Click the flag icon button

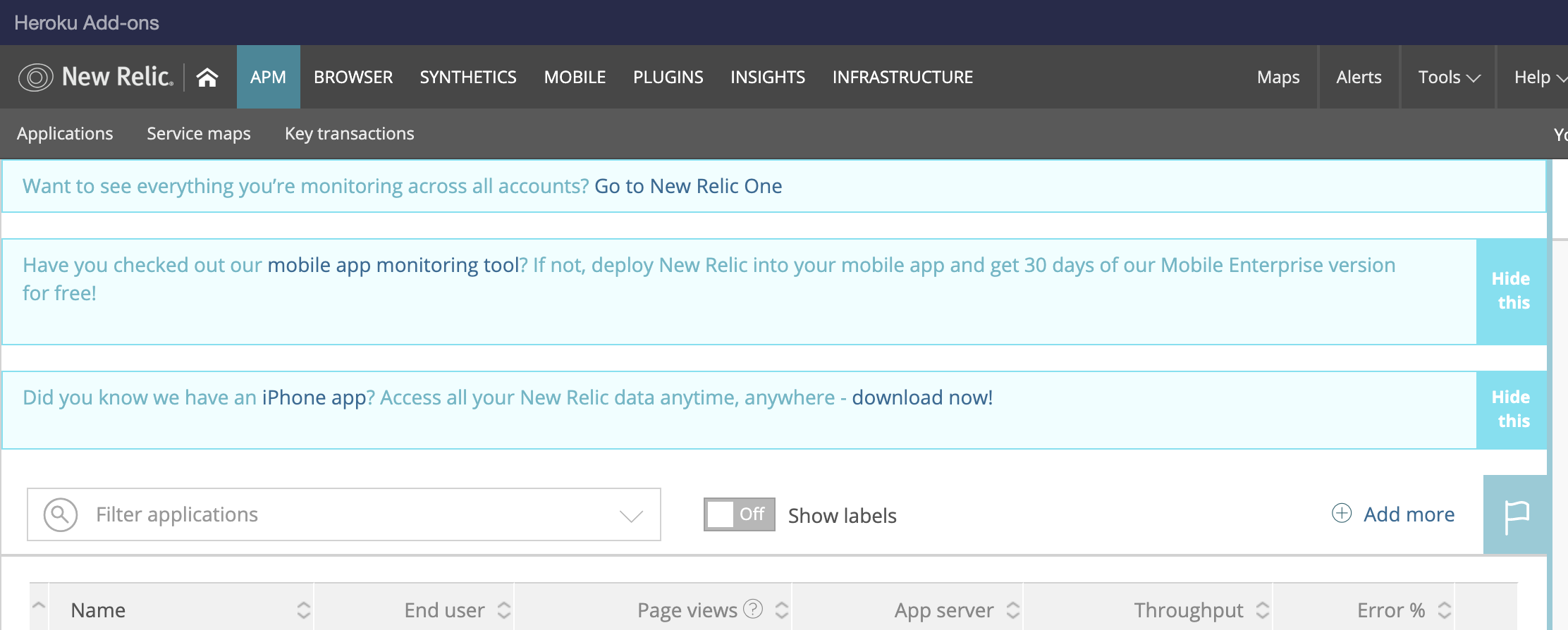(1517, 515)
